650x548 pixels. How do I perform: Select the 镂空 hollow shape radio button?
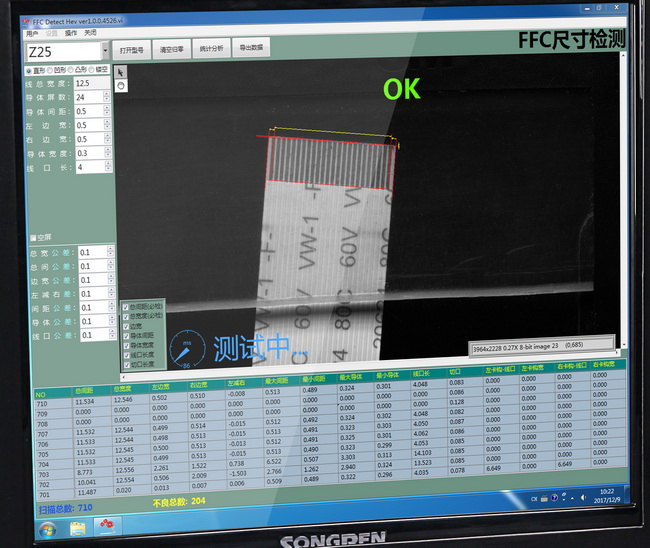point(91,70)
